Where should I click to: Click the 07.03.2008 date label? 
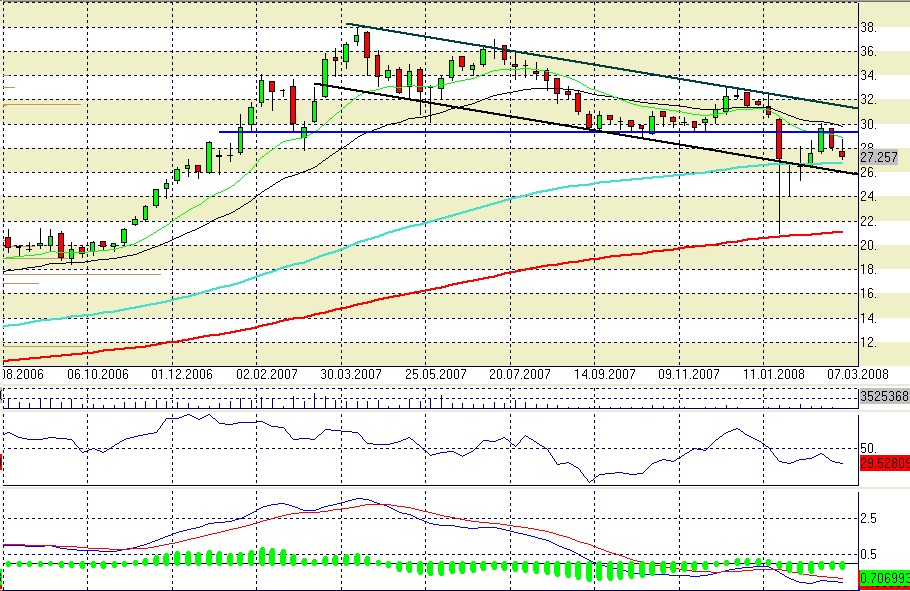coord(858,374)
